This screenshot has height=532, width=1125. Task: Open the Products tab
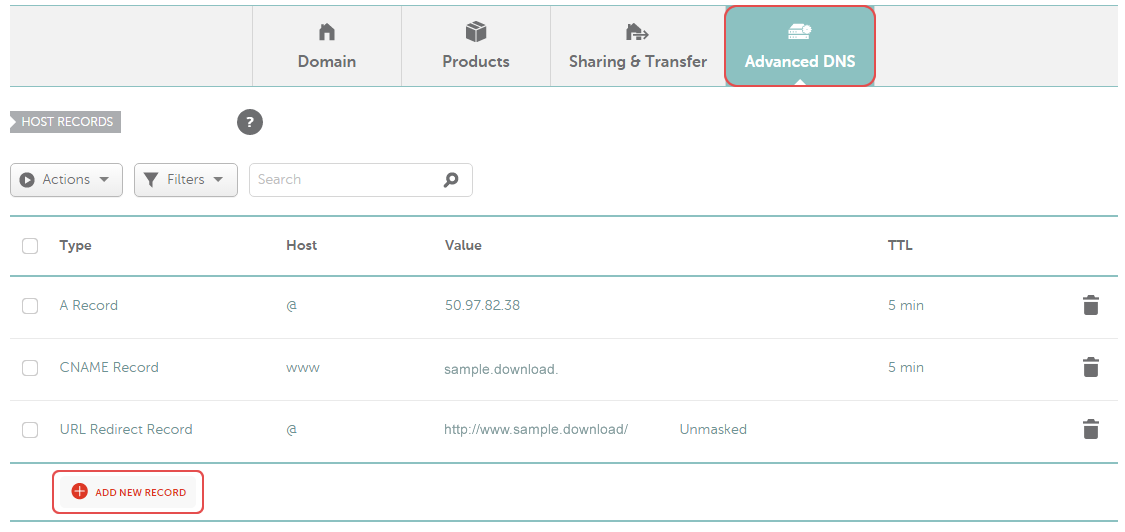pyautogui.click(x=476, y=47)
